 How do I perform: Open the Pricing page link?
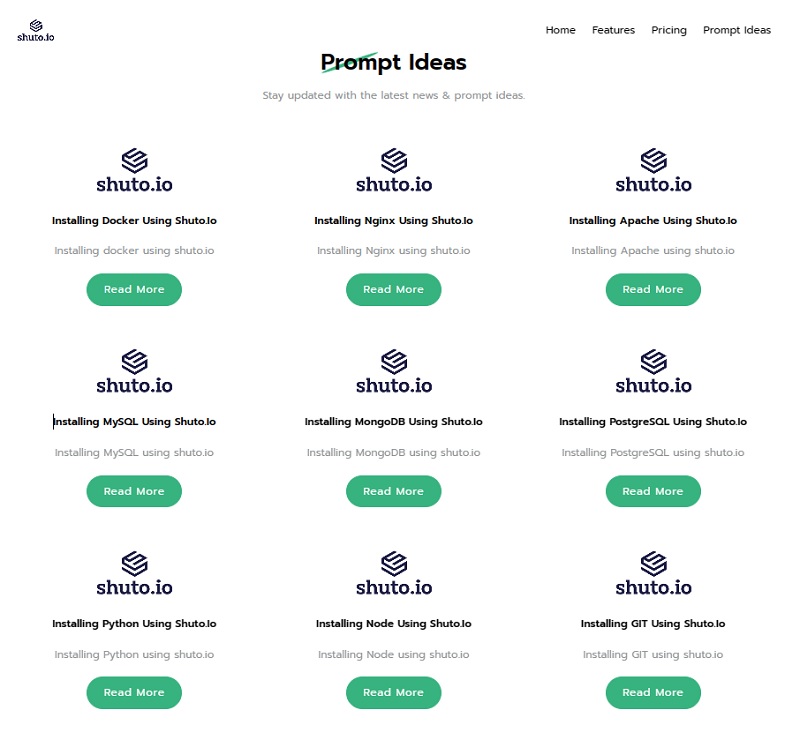pyautogui.click(x=669, y=30)
